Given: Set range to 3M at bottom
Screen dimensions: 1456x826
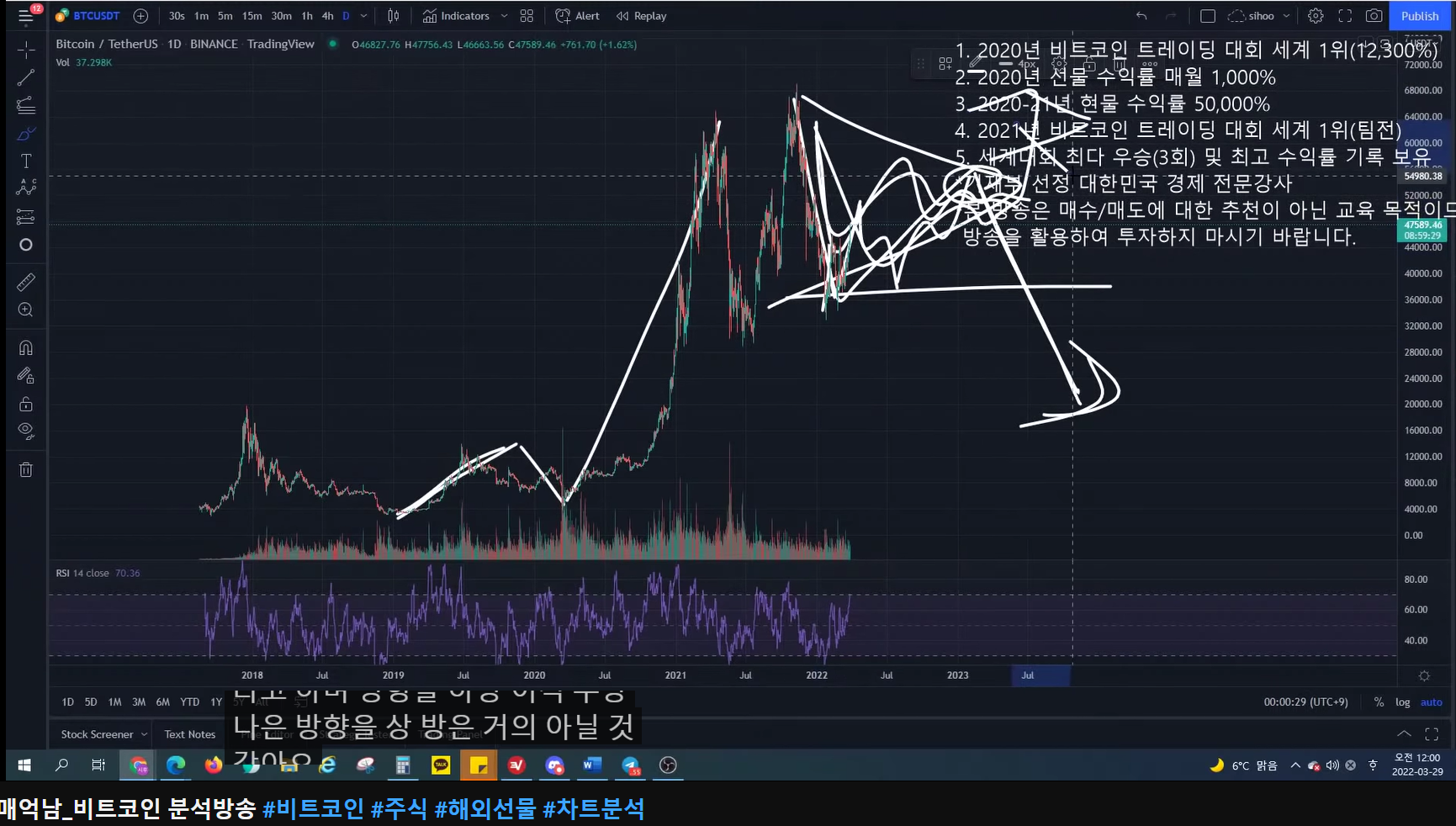Looking at the screenshot, I should [139, 702].
